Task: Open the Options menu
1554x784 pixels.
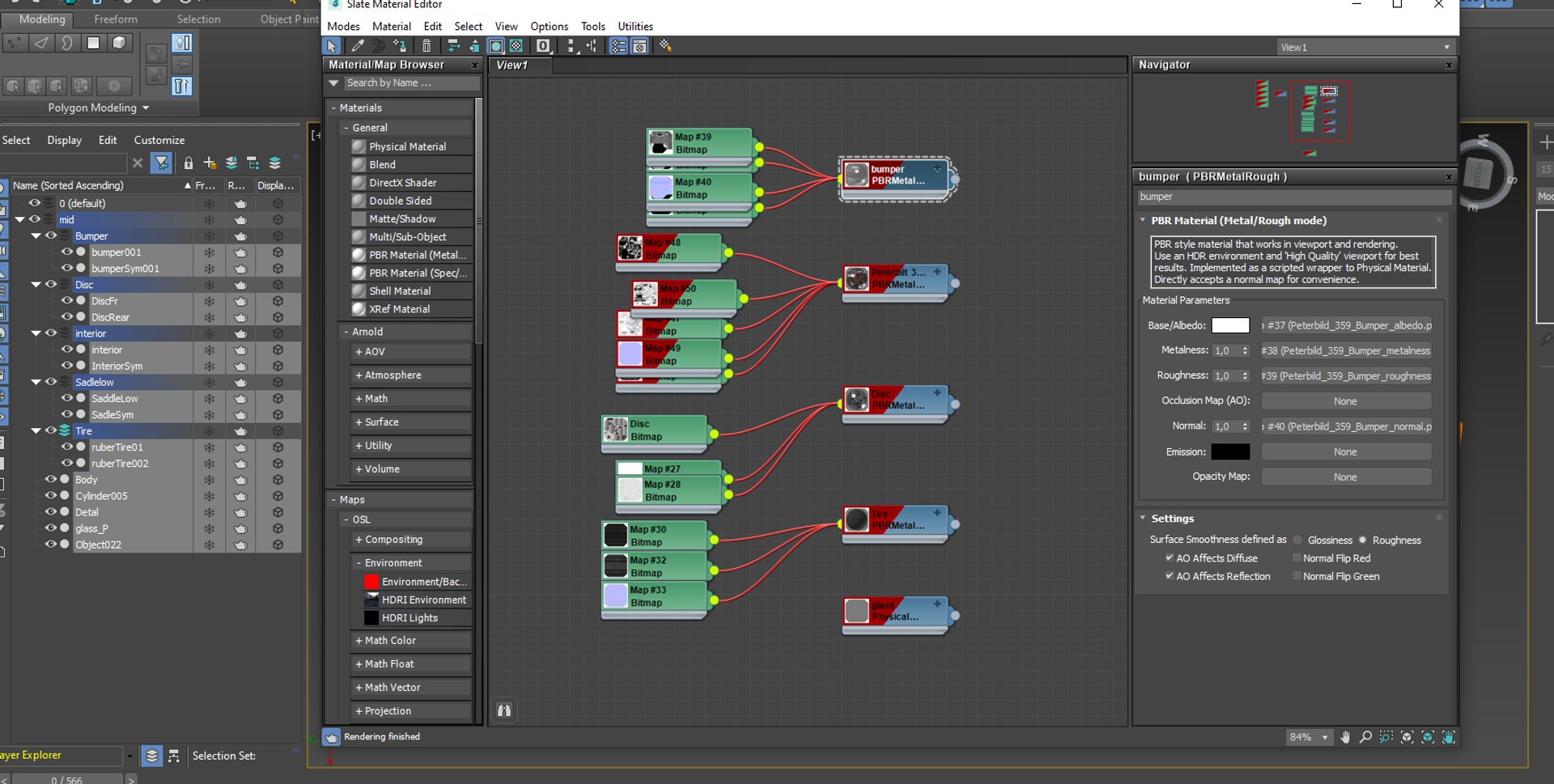Action: coord(549,26)
